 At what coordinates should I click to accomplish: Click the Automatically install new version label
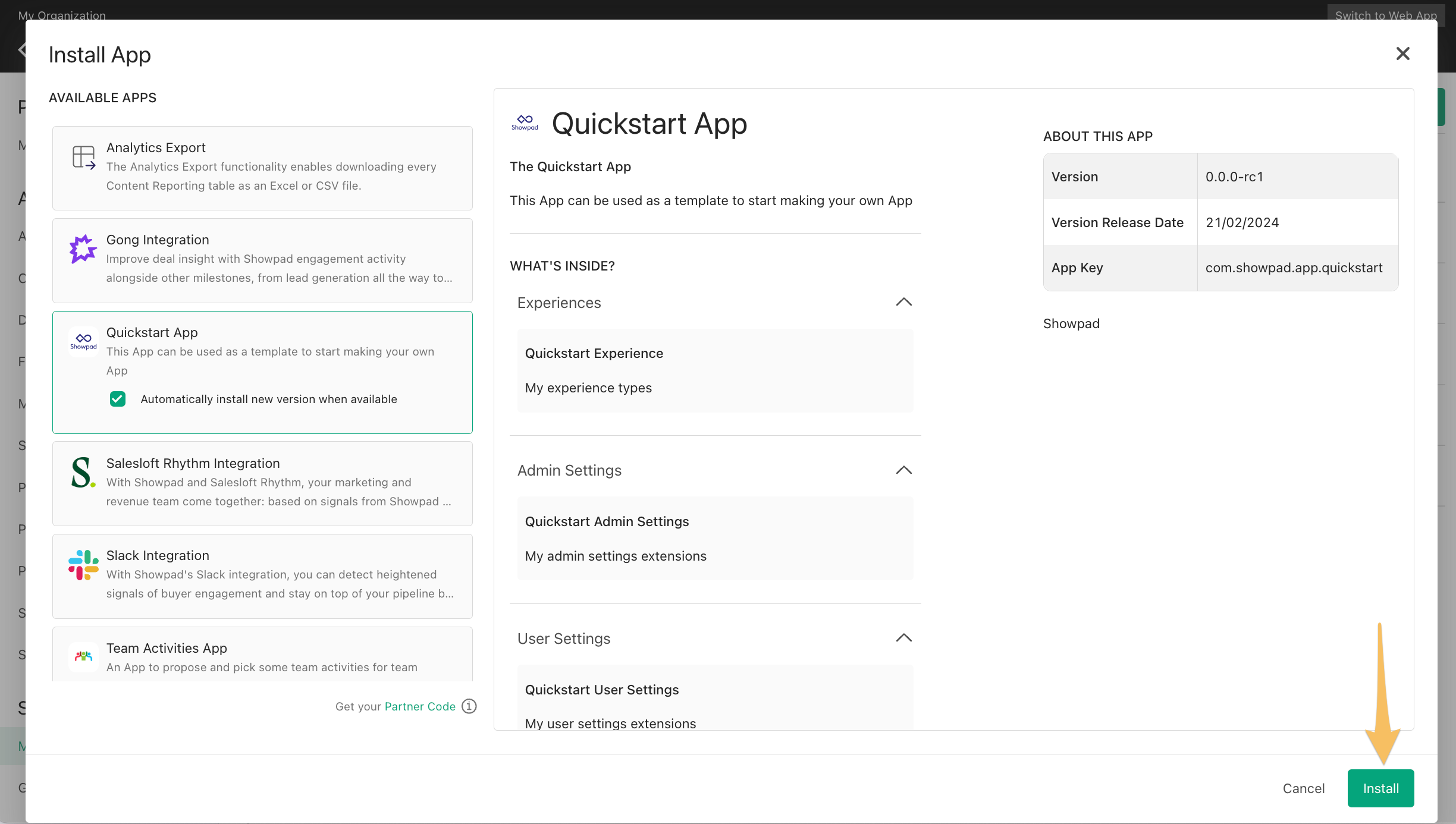coord(269,399)
